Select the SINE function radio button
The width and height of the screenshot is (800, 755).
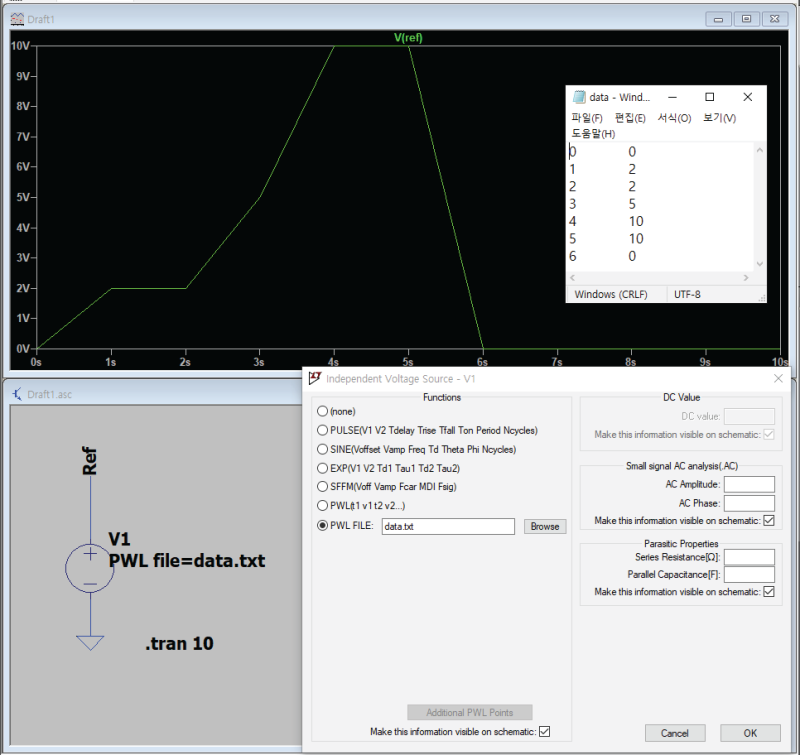pos(322,449)
